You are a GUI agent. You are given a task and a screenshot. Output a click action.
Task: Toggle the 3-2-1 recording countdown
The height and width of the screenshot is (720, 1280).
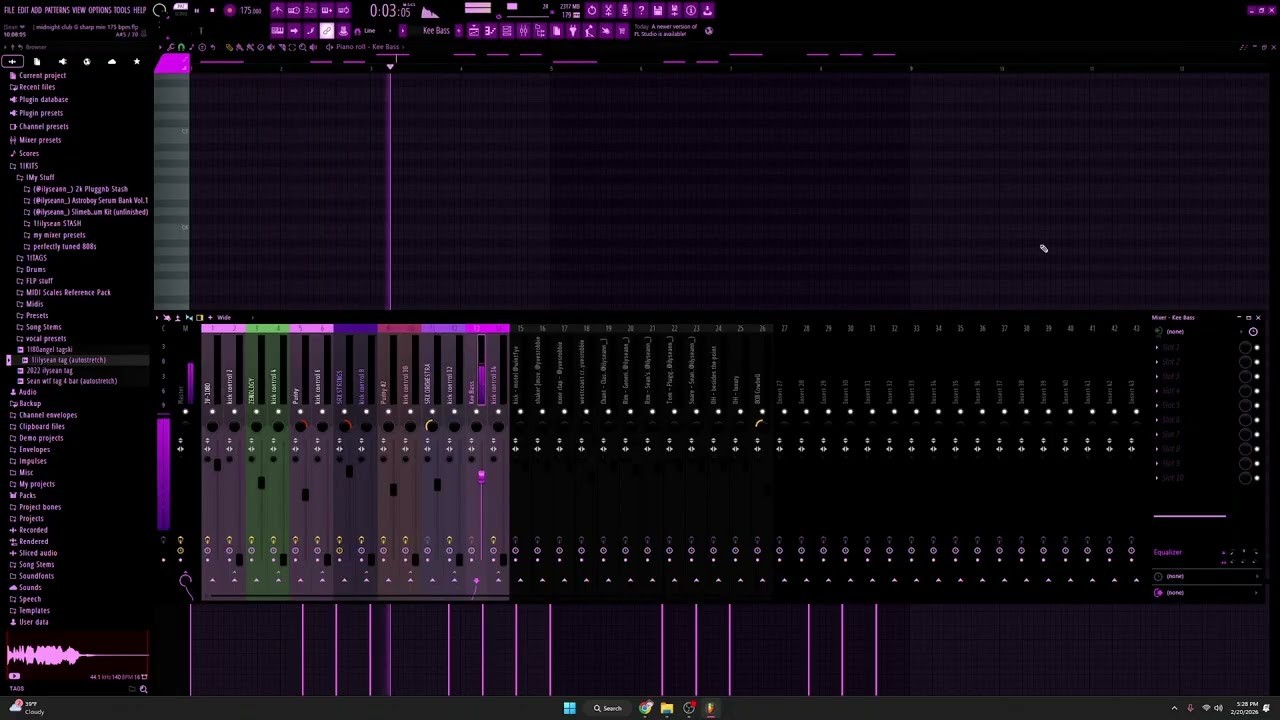[310, 11]
